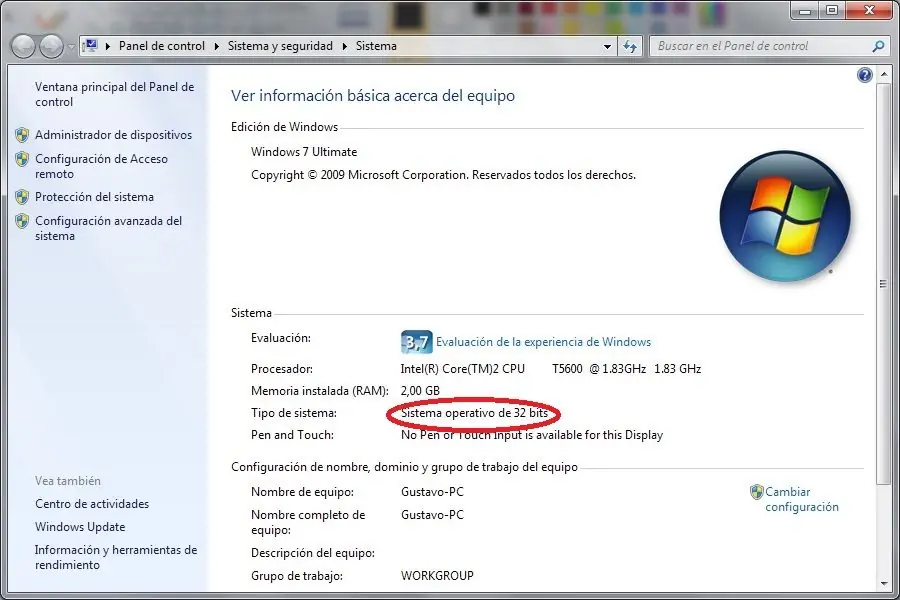Click the Forward navigation arrow button
Screen dimensions: 900x600
tap(52, 46)
